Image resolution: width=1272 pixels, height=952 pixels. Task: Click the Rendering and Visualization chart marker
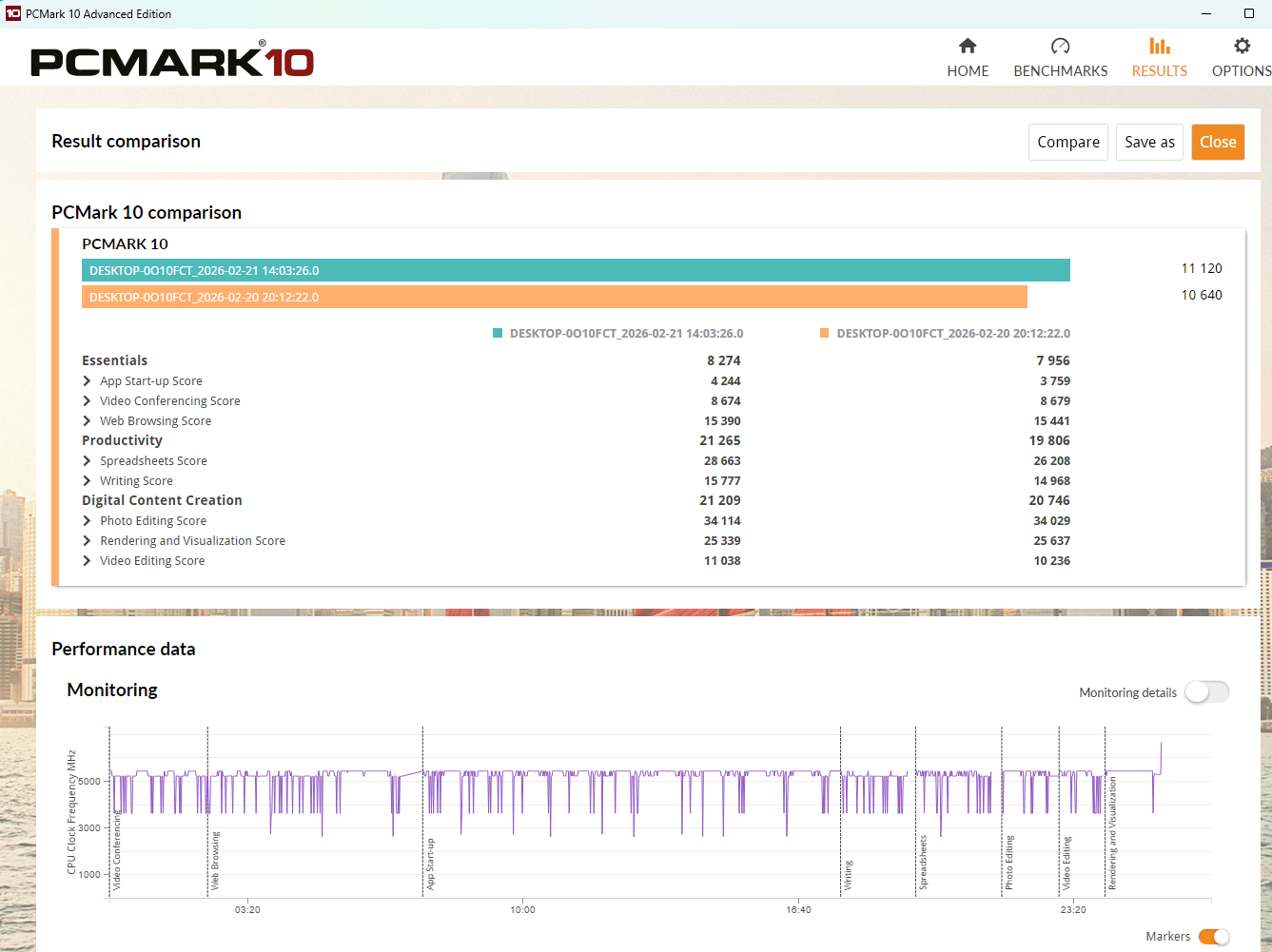click(1112, 833)
